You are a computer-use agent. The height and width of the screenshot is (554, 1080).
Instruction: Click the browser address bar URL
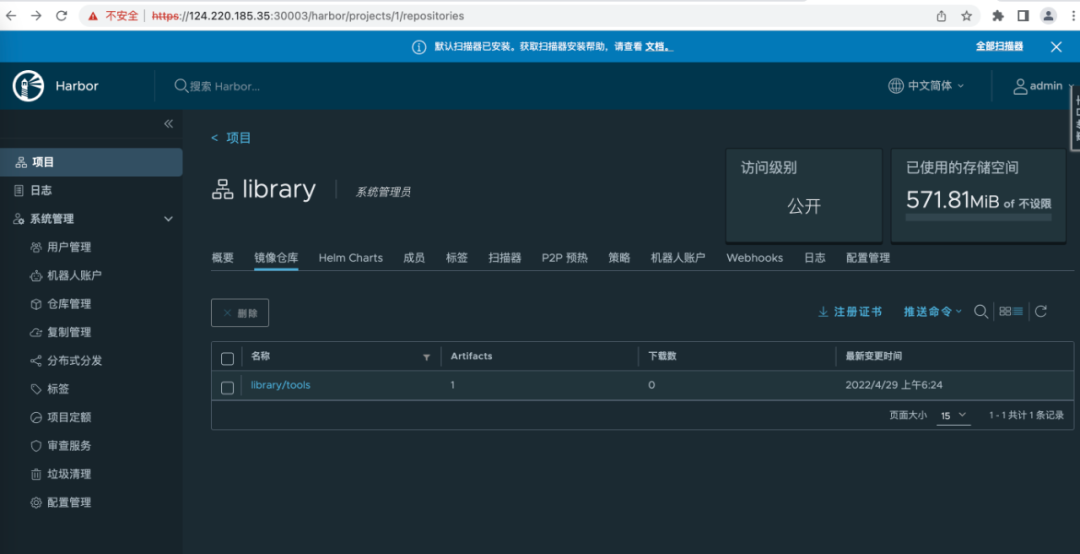(x=308, y=16)
